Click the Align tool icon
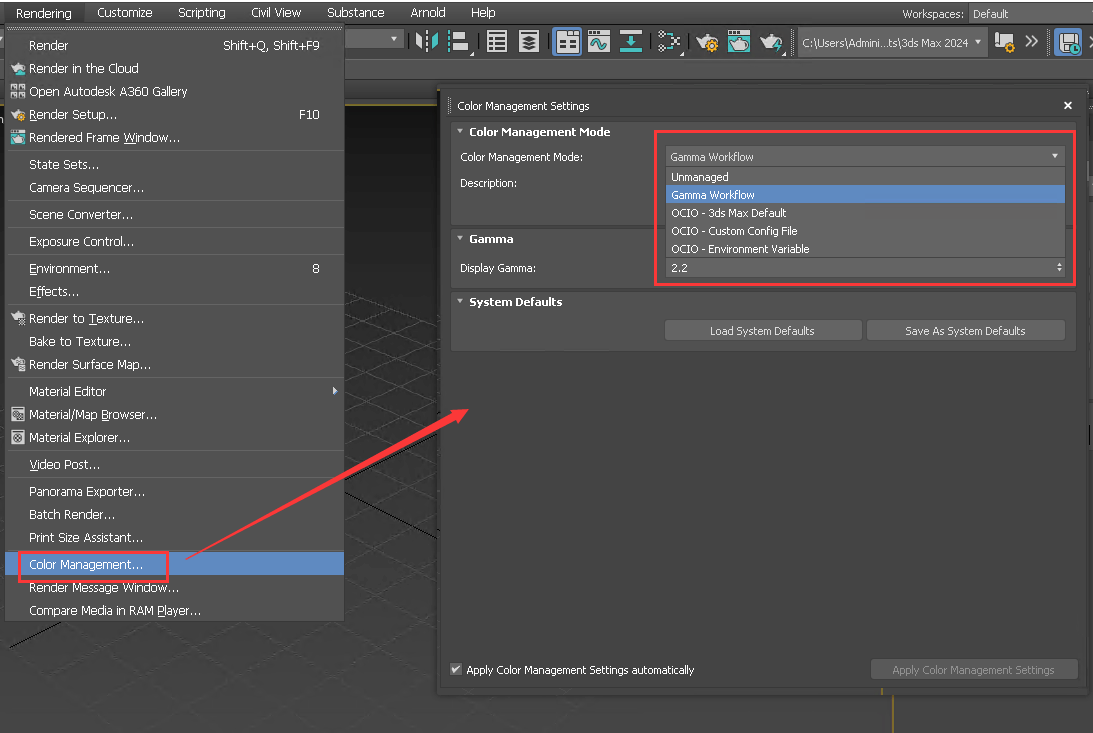Image resolution: width=1093 pixels, height=733 pixels. 460,41
